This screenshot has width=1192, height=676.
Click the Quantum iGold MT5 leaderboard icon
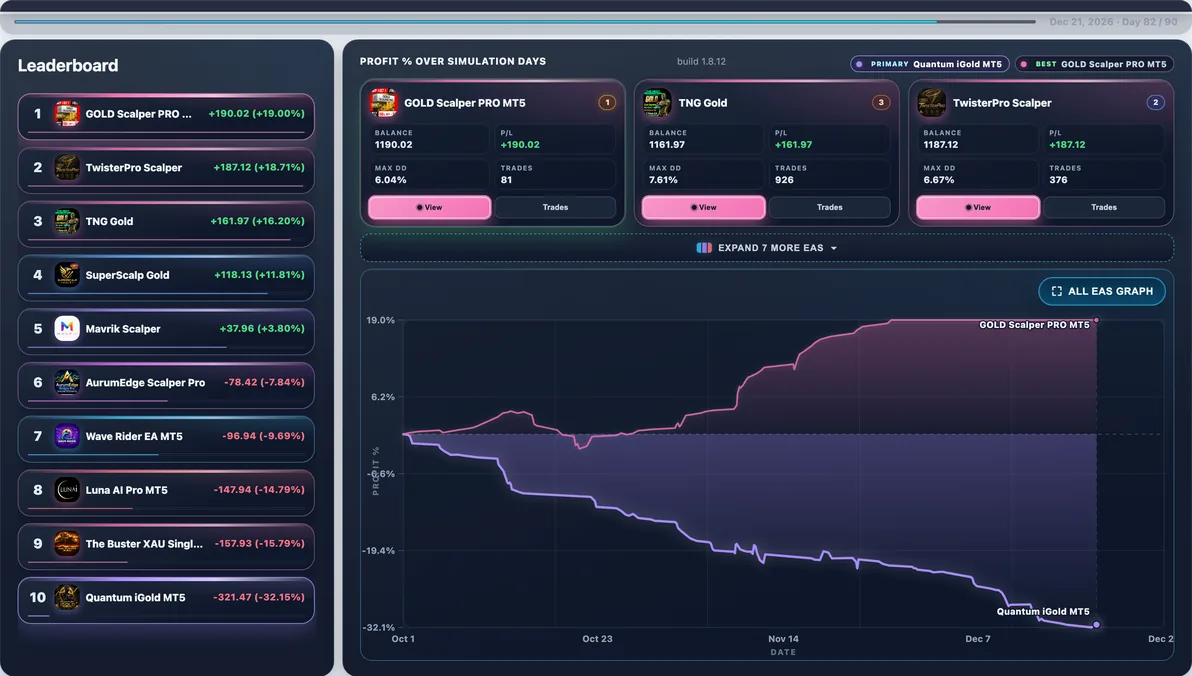[67, 598]
